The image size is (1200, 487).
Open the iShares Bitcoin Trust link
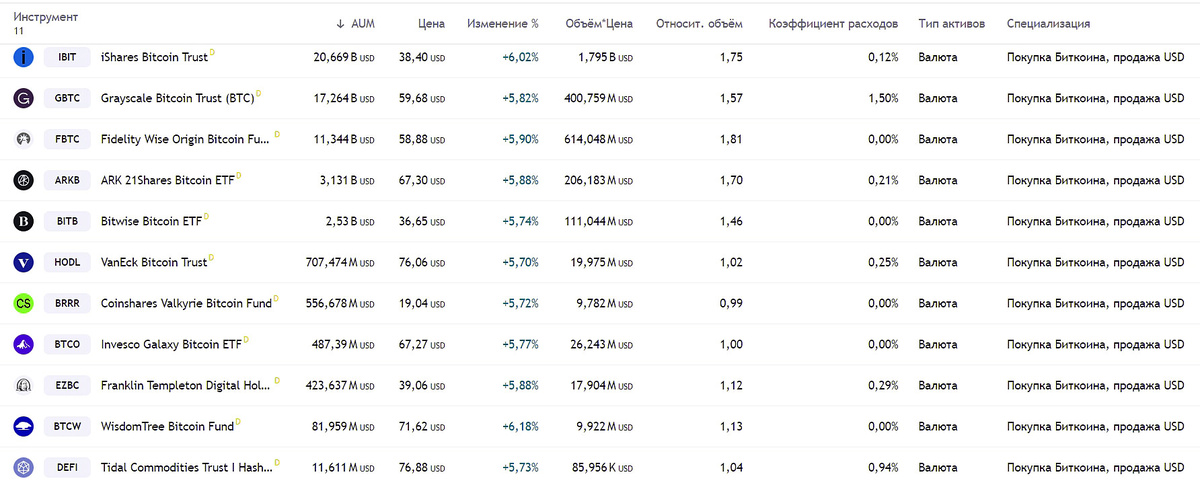(154, 58)
